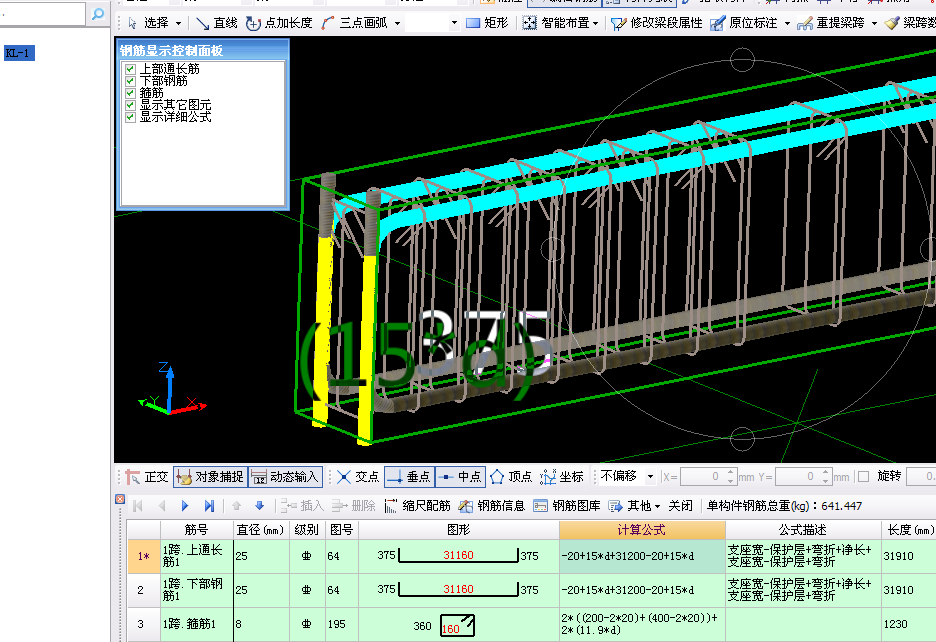
Task: Expand the 三点画弧 dropdown arrow
Action: [x=398, y=23]
